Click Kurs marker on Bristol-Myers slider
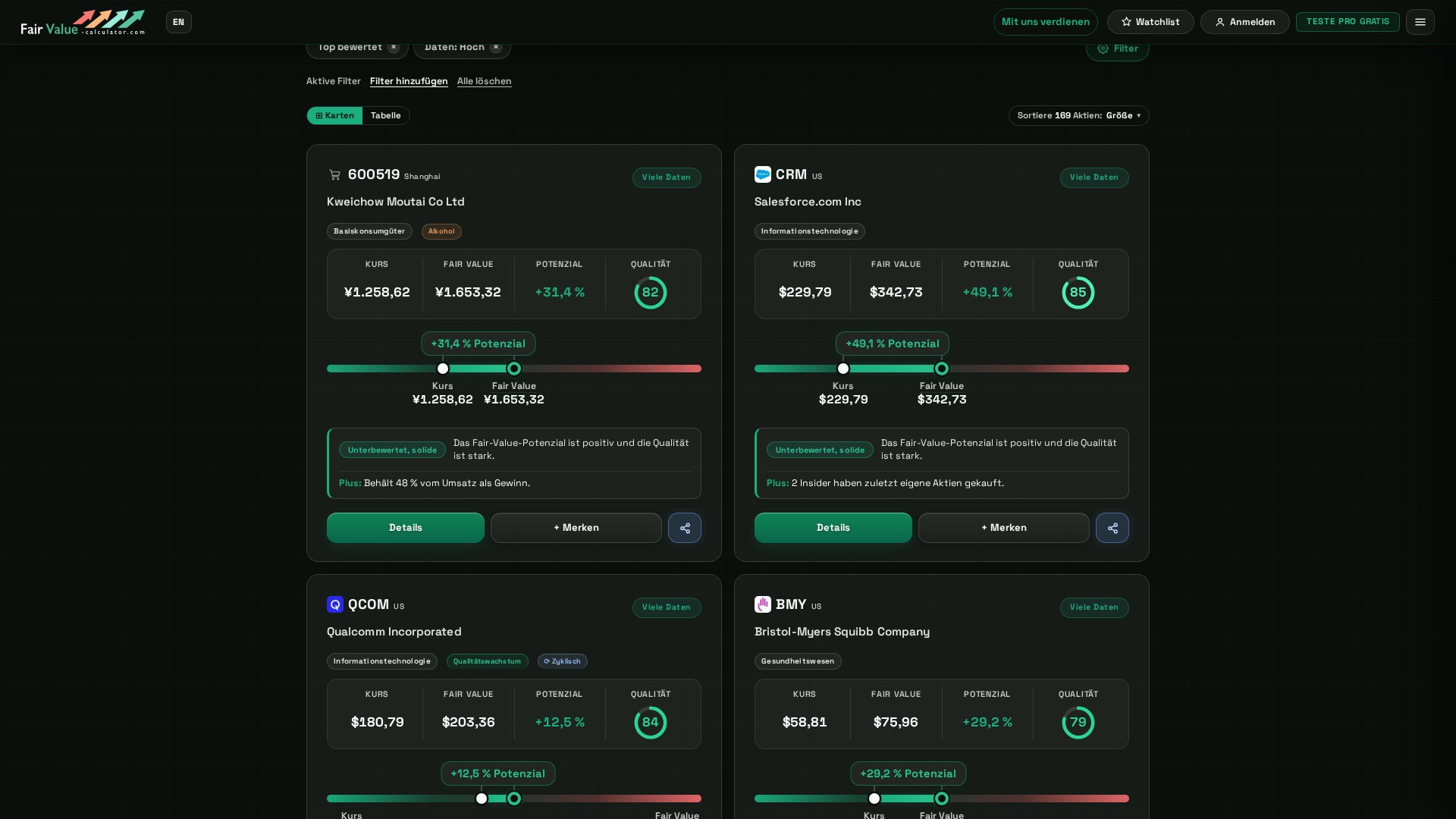The width and height of the screenshot is (1456, 819). (x=874, y=799)
